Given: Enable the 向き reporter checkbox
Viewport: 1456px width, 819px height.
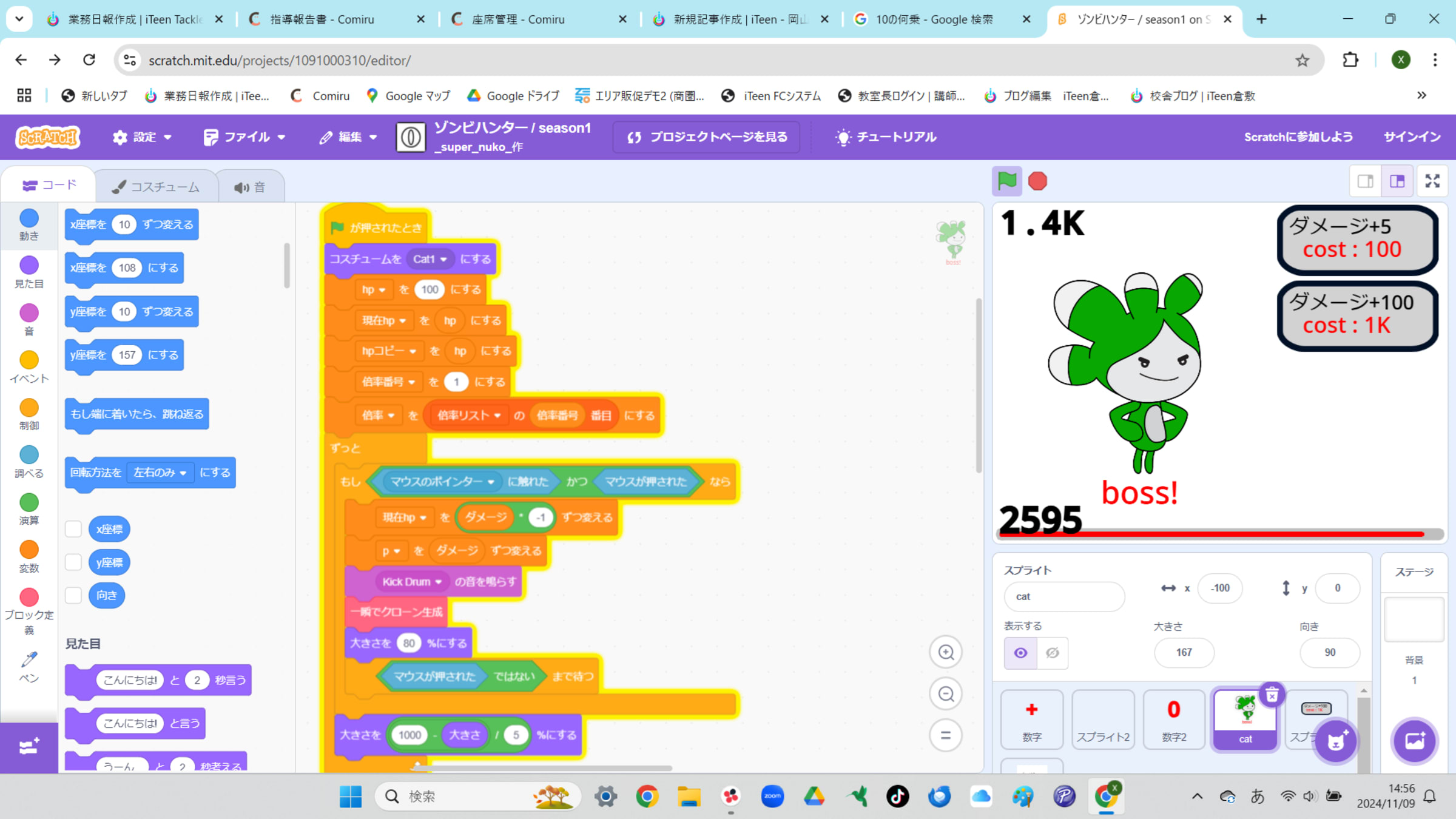Looking at the screenshot, I should tap(73, 595).
